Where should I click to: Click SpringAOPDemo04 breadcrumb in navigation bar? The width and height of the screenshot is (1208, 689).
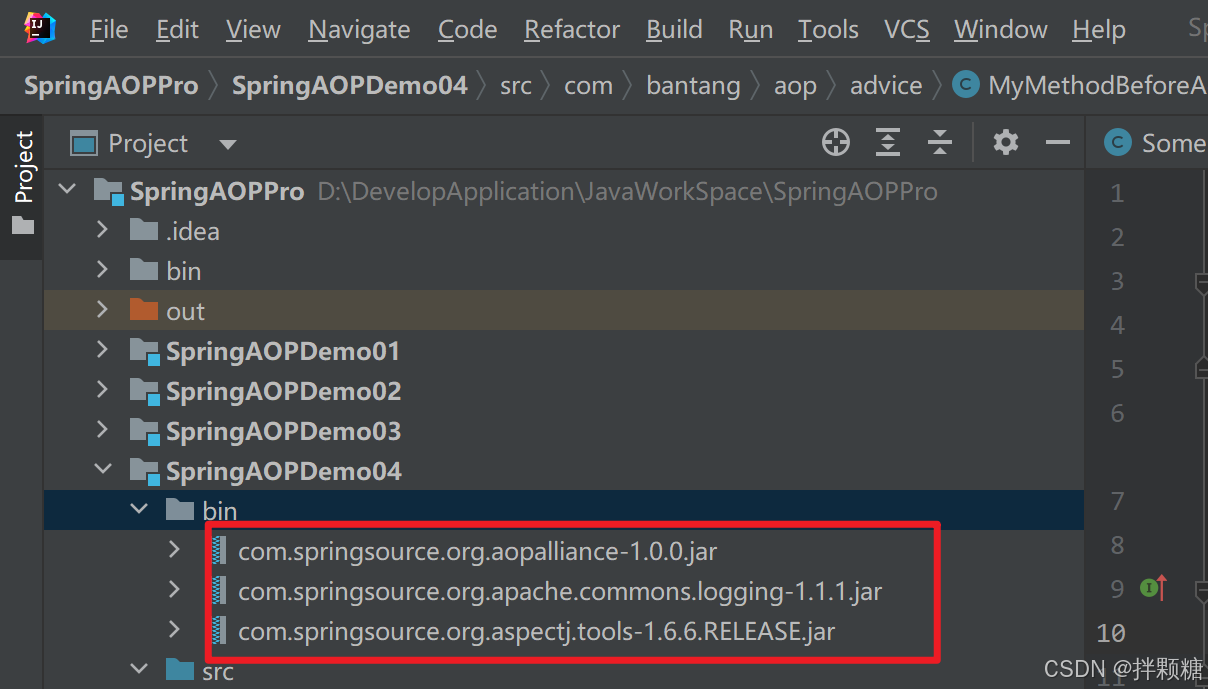[x=350, y=86]
